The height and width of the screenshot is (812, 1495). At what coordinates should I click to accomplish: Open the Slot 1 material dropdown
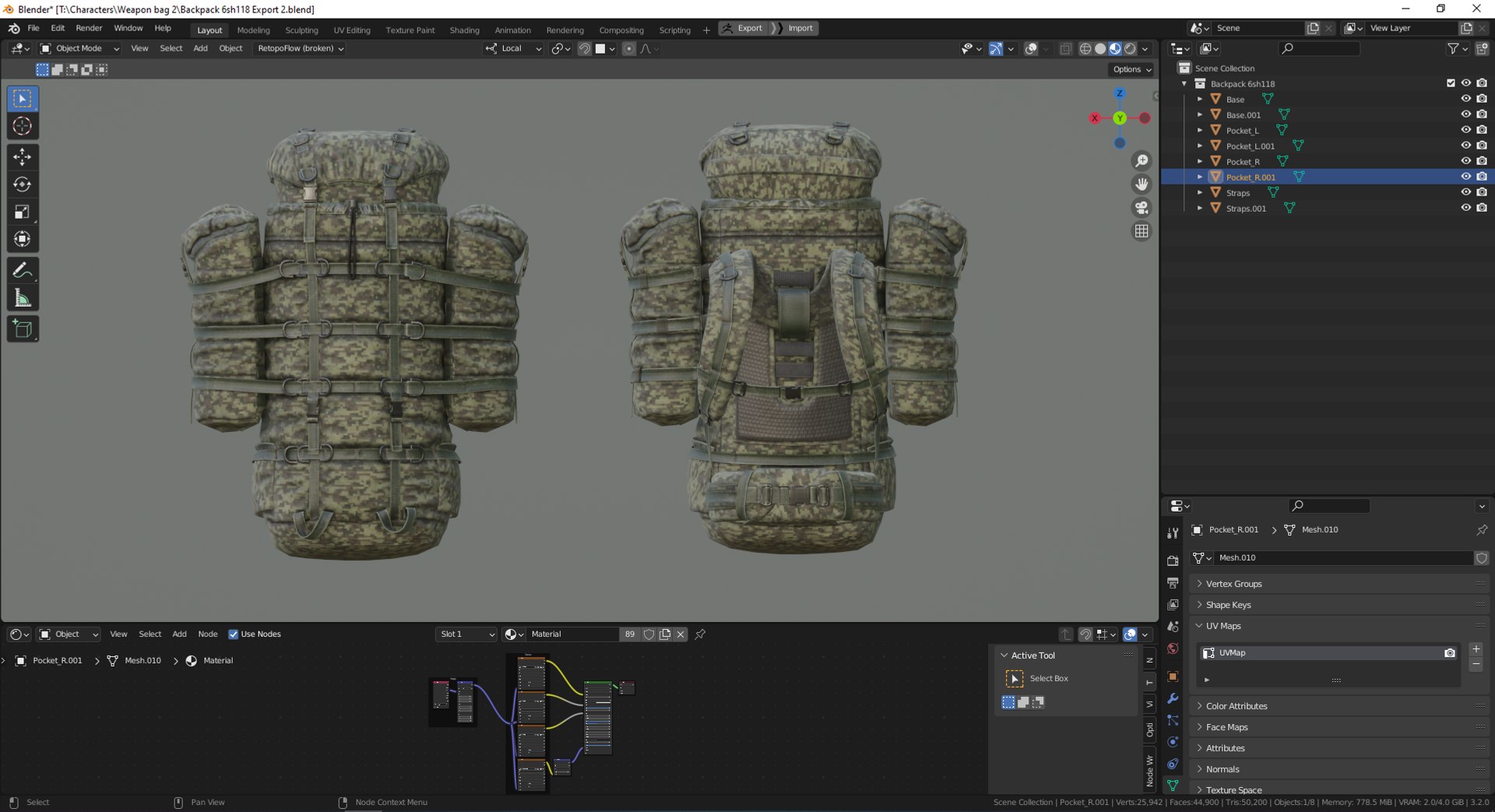pos(466,634)
